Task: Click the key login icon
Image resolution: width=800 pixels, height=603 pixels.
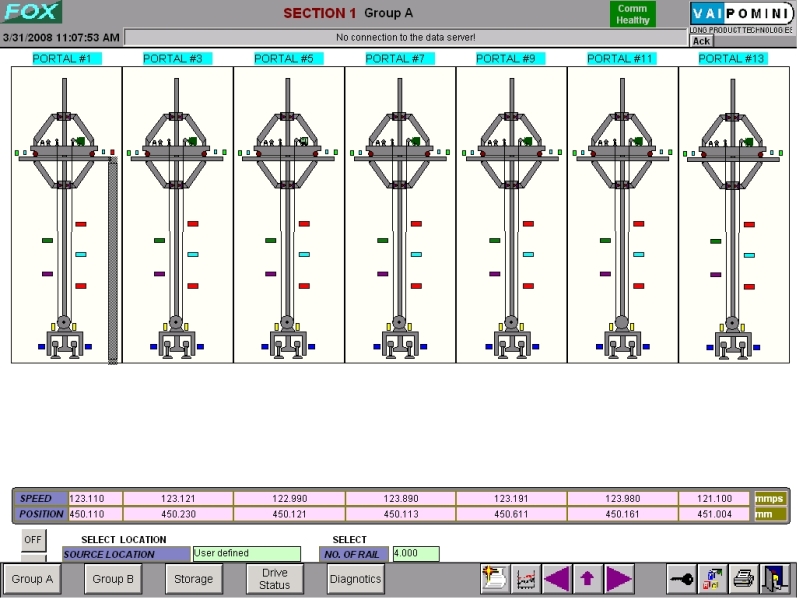Action: (682, 579)
